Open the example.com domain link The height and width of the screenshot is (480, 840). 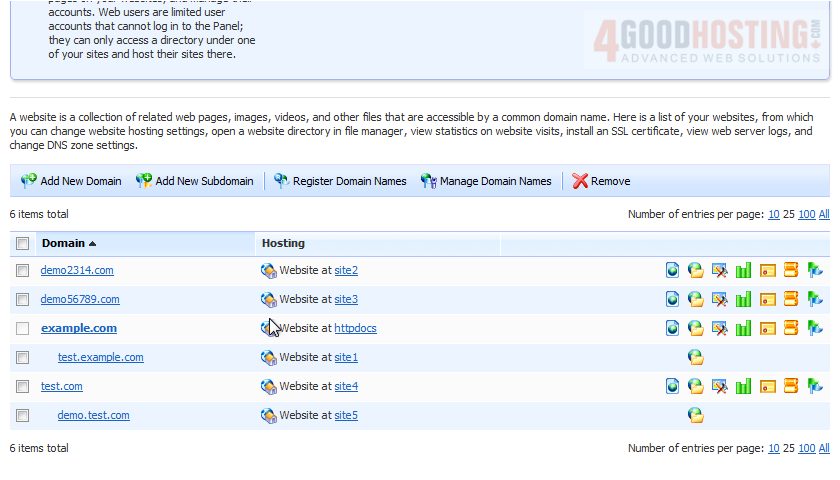point(79,328)
